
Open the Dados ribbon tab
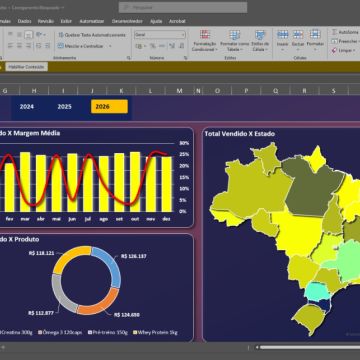pyautogui.click(x=24, y=21)
